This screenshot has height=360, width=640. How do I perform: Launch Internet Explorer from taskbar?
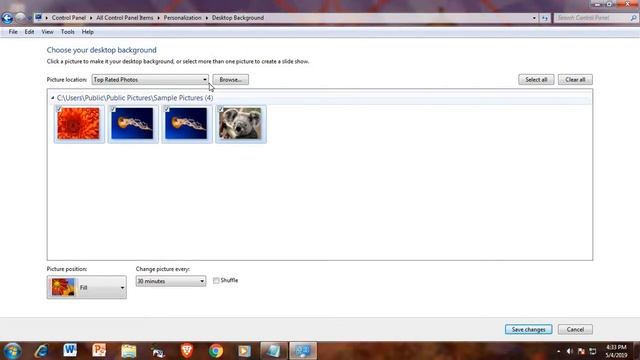[42, 351]
